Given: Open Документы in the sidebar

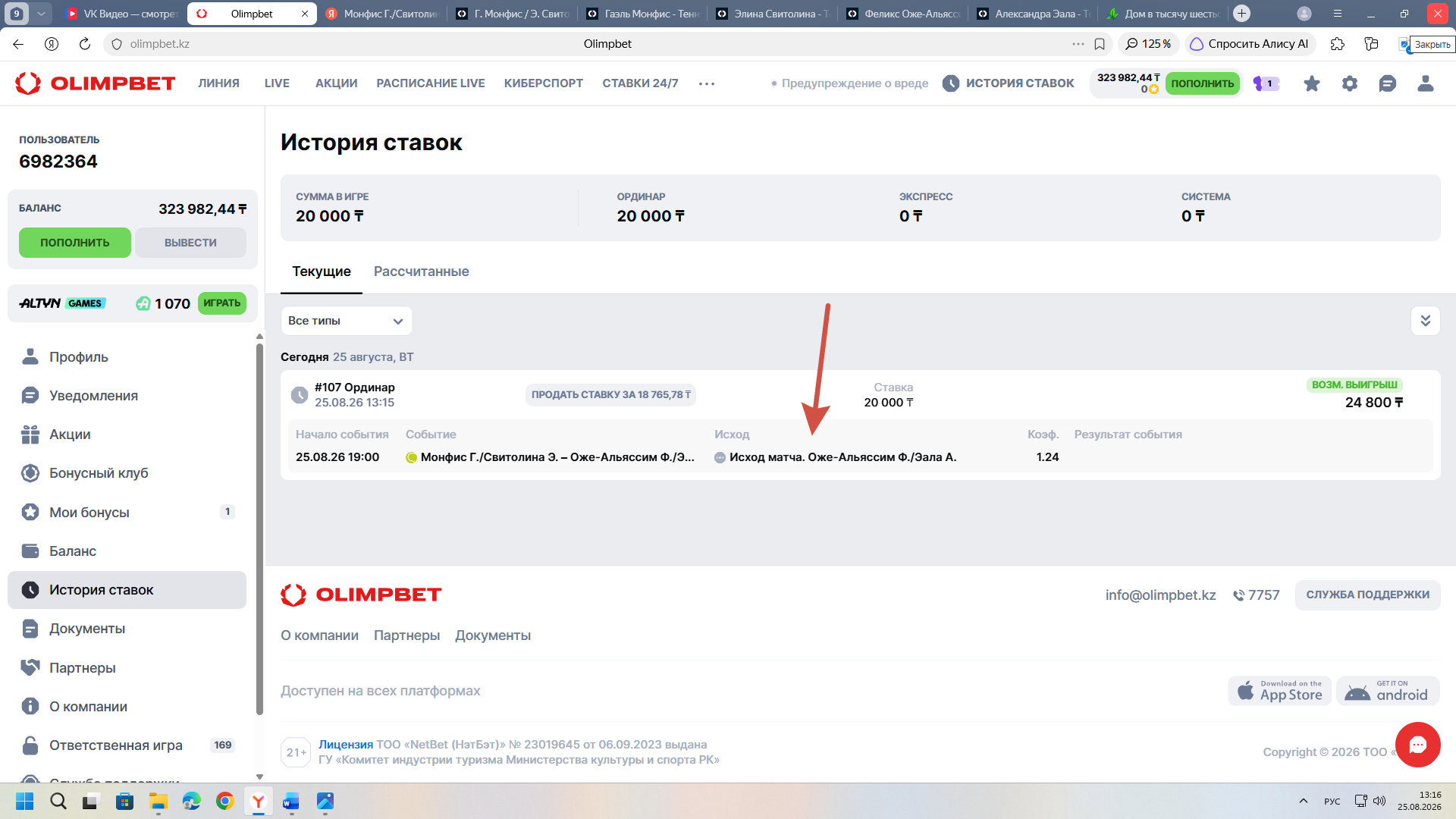Looking at the screenshot, I should (x=127, y=629).
